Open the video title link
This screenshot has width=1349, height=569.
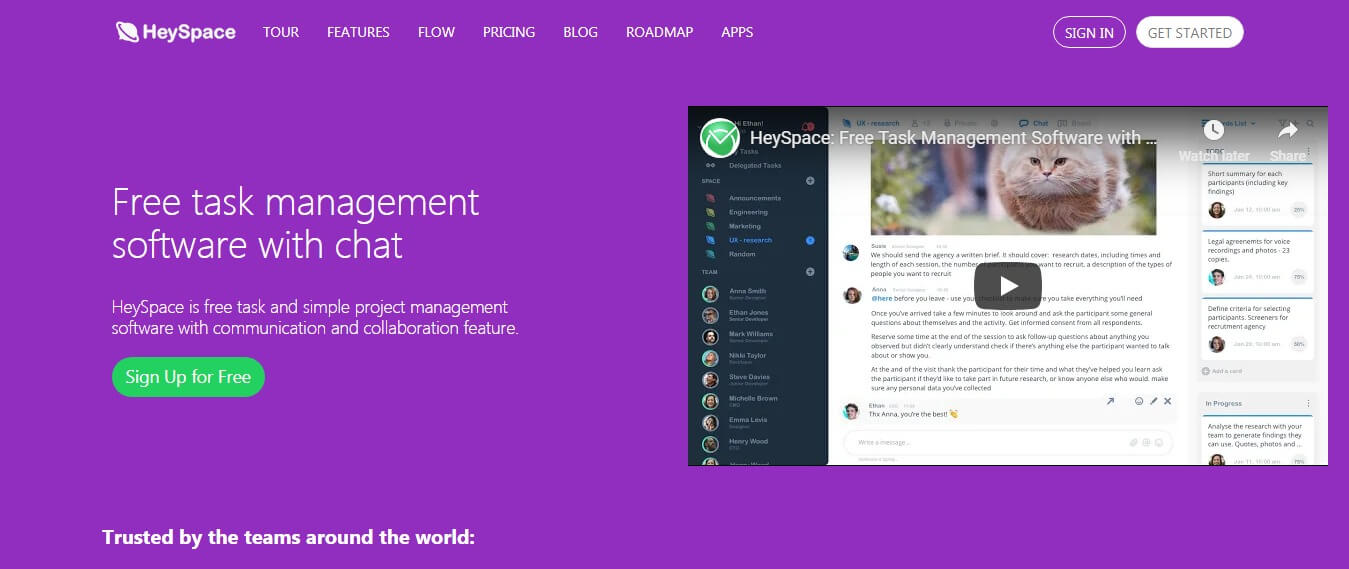tap(952, 138)
